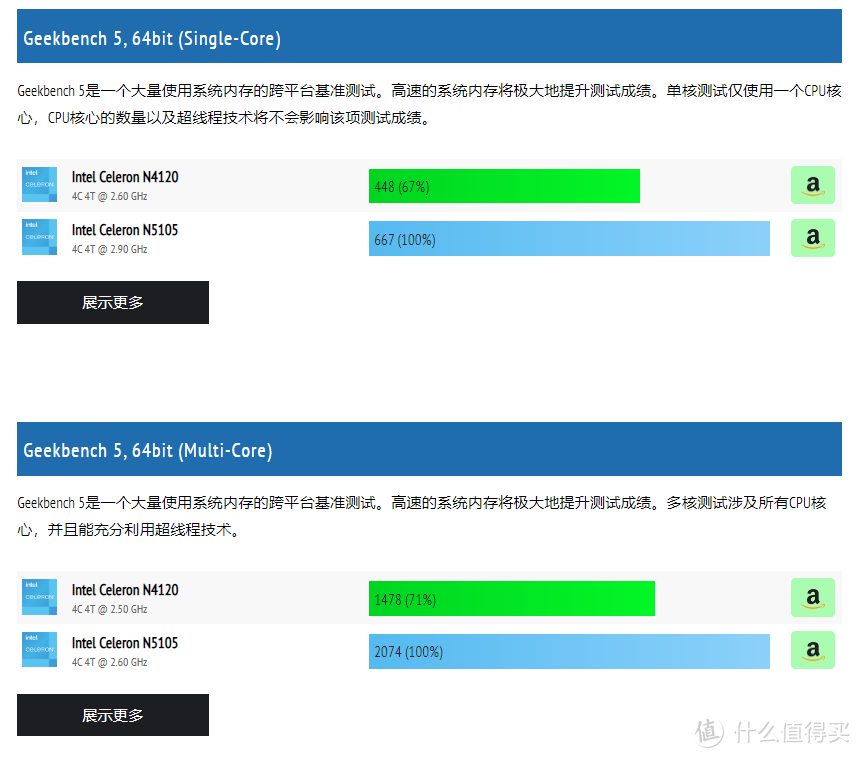
Task: Show more results under Multi-Core benchmark
Action: [x=113, y=715]
